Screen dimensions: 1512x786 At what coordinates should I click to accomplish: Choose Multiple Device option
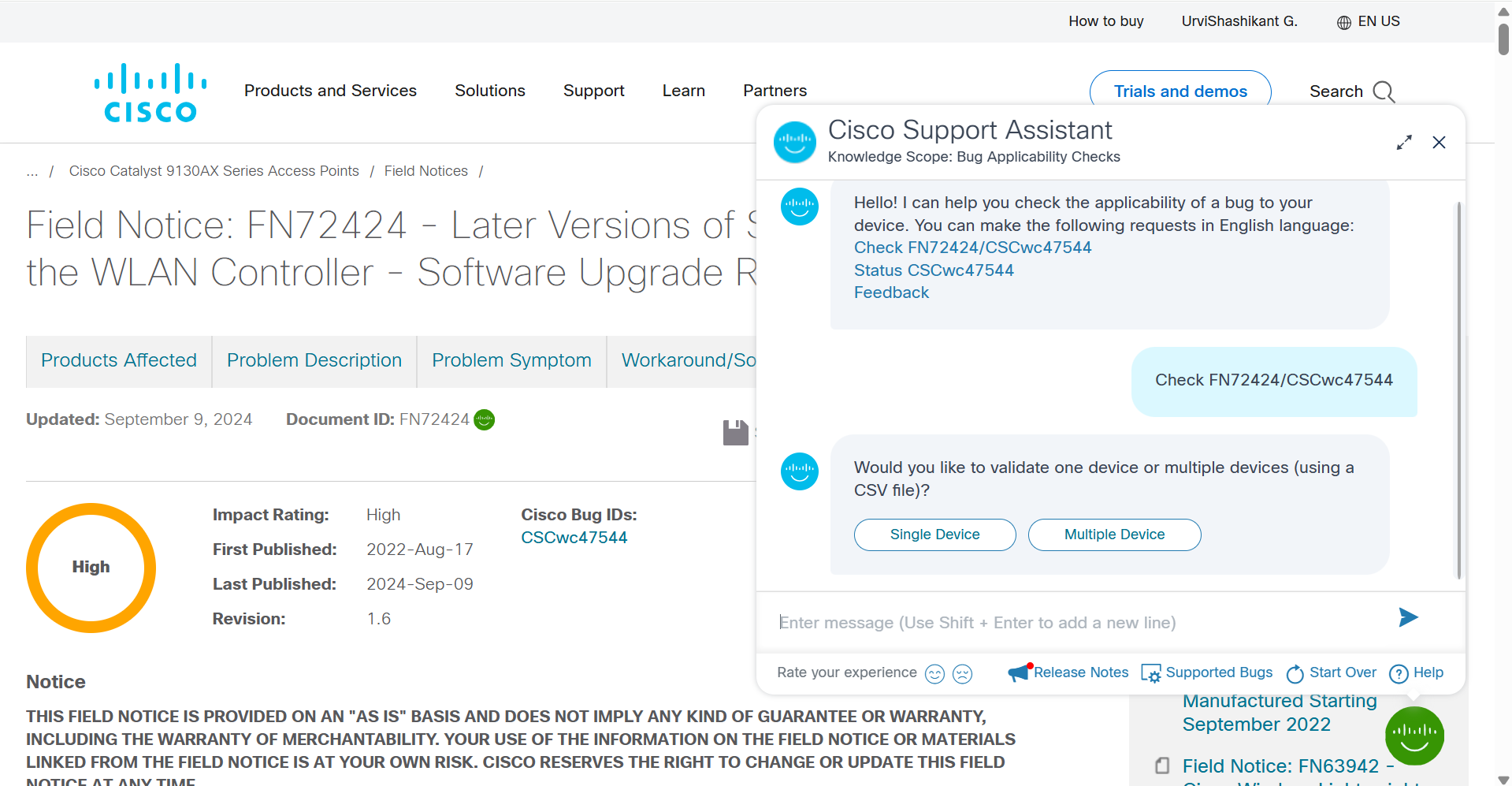tap(1115, 535)
